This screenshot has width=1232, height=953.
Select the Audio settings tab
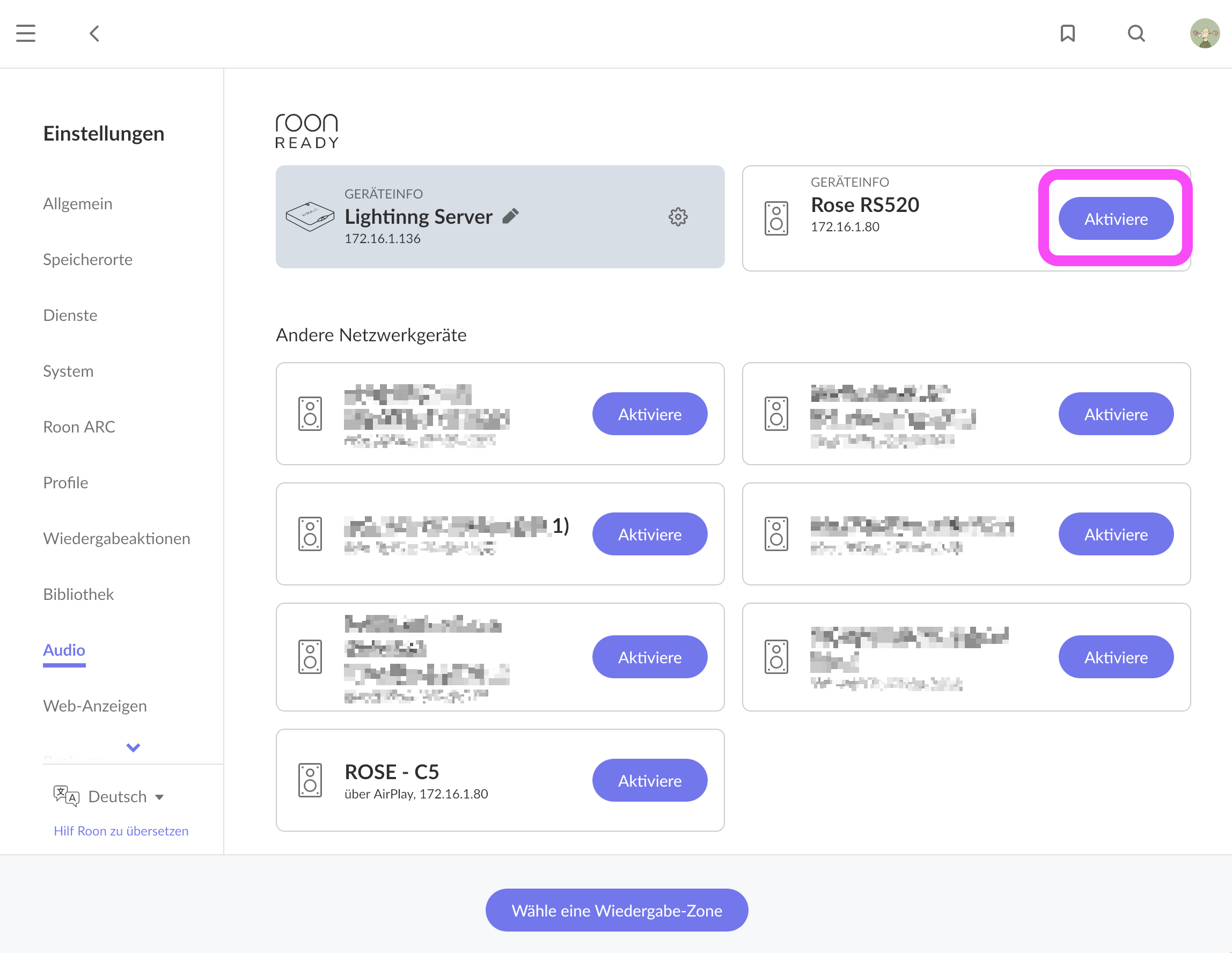tap(64, 650)
